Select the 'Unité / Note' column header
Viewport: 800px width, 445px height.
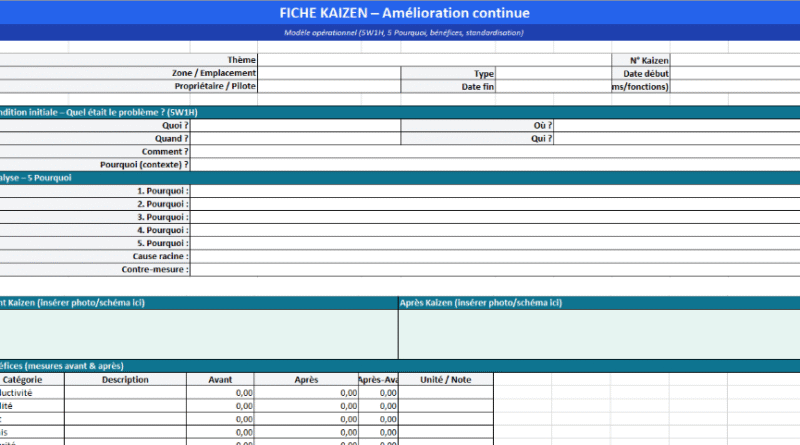coord(446,380)
